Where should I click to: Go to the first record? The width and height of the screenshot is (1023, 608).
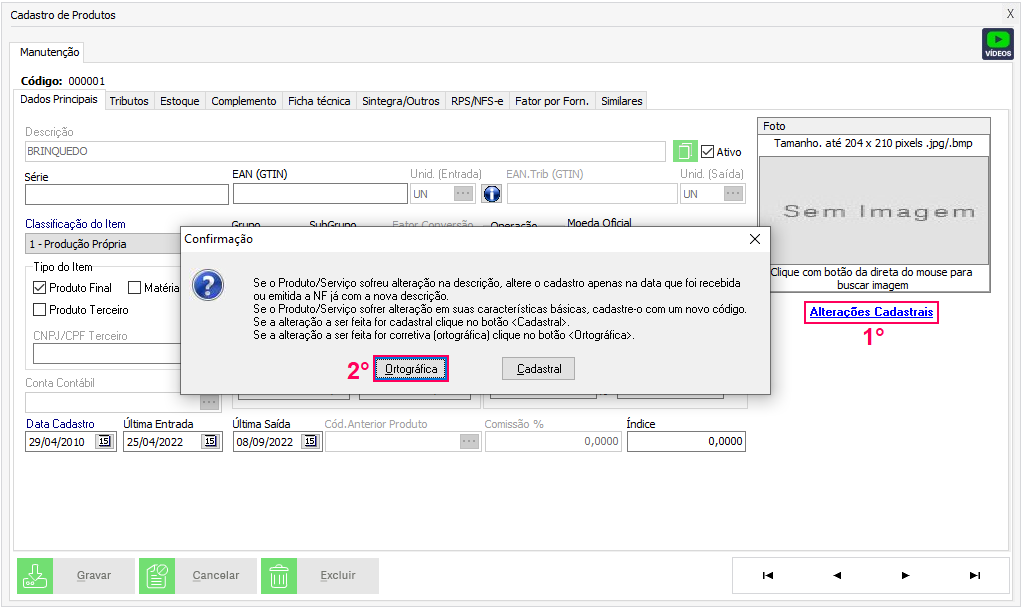pyautogui.click(x=767, y=575)
